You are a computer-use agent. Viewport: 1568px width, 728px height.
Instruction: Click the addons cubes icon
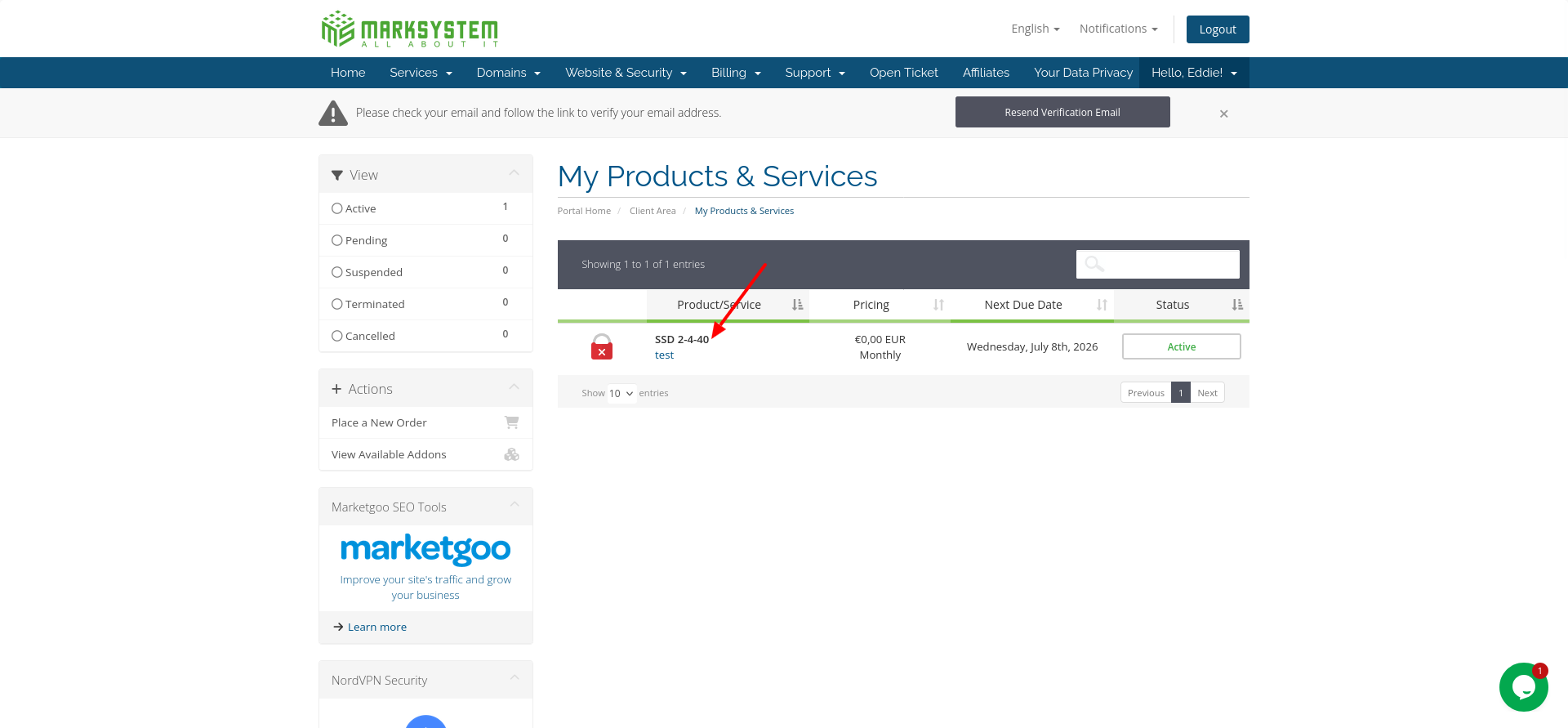(x=512, y=454)
